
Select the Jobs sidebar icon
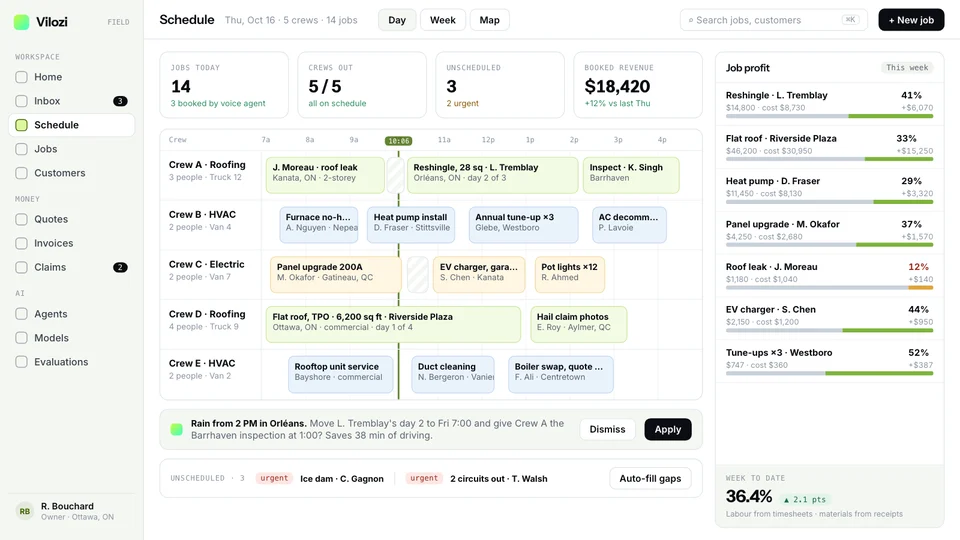(x=21, y=149)
